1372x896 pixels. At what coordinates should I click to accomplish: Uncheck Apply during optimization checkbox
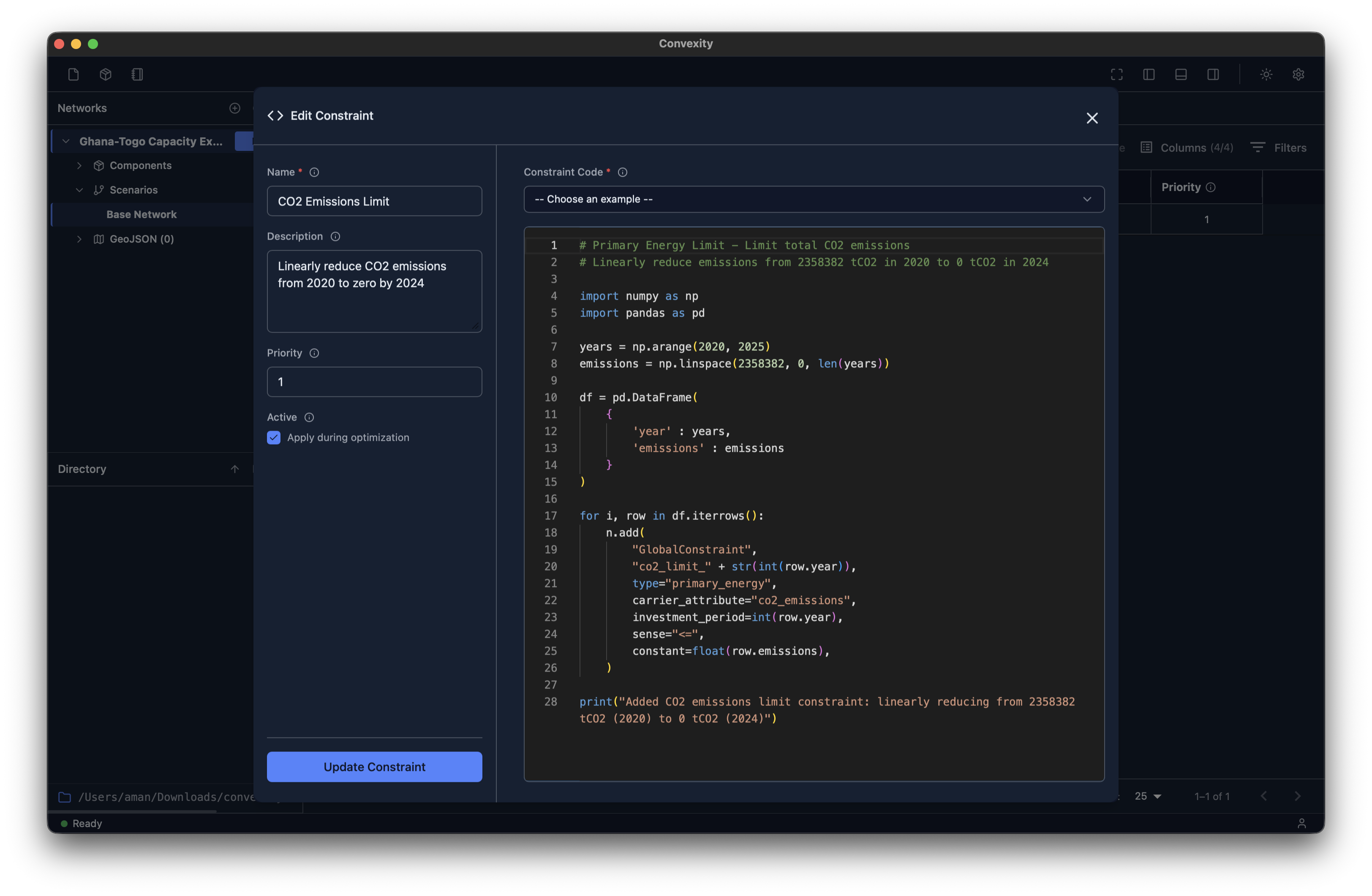click(274, 437)
